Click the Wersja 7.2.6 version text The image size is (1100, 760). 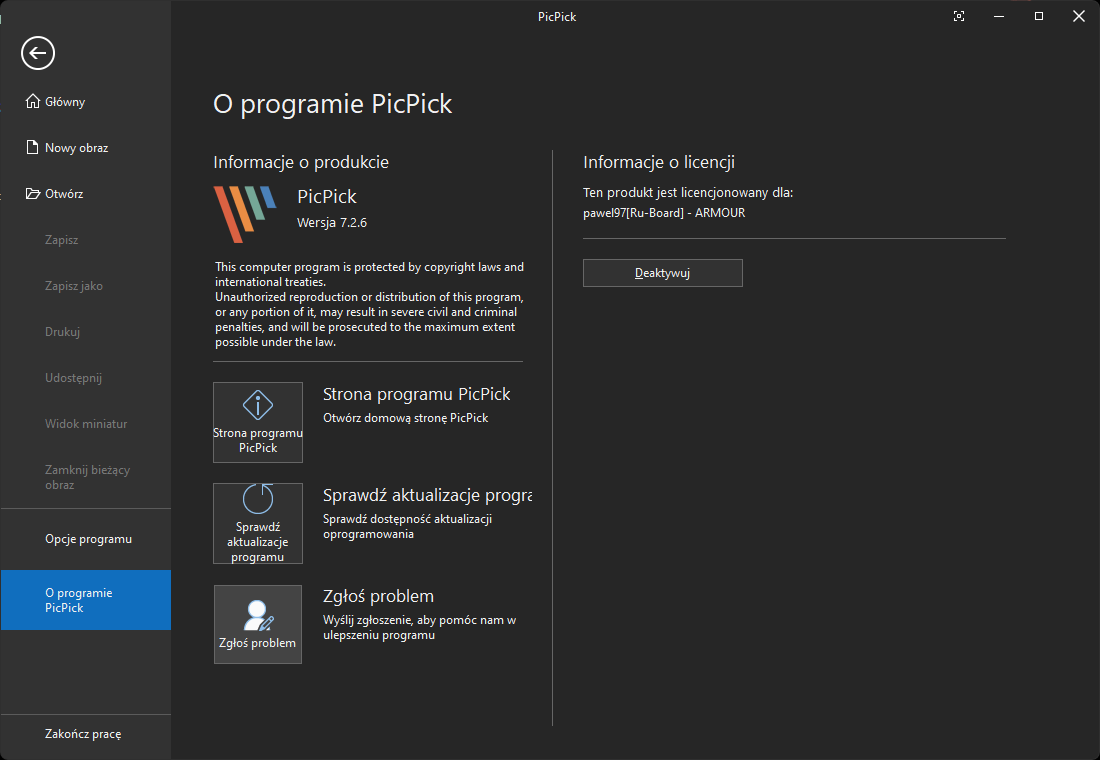[332, 222]
